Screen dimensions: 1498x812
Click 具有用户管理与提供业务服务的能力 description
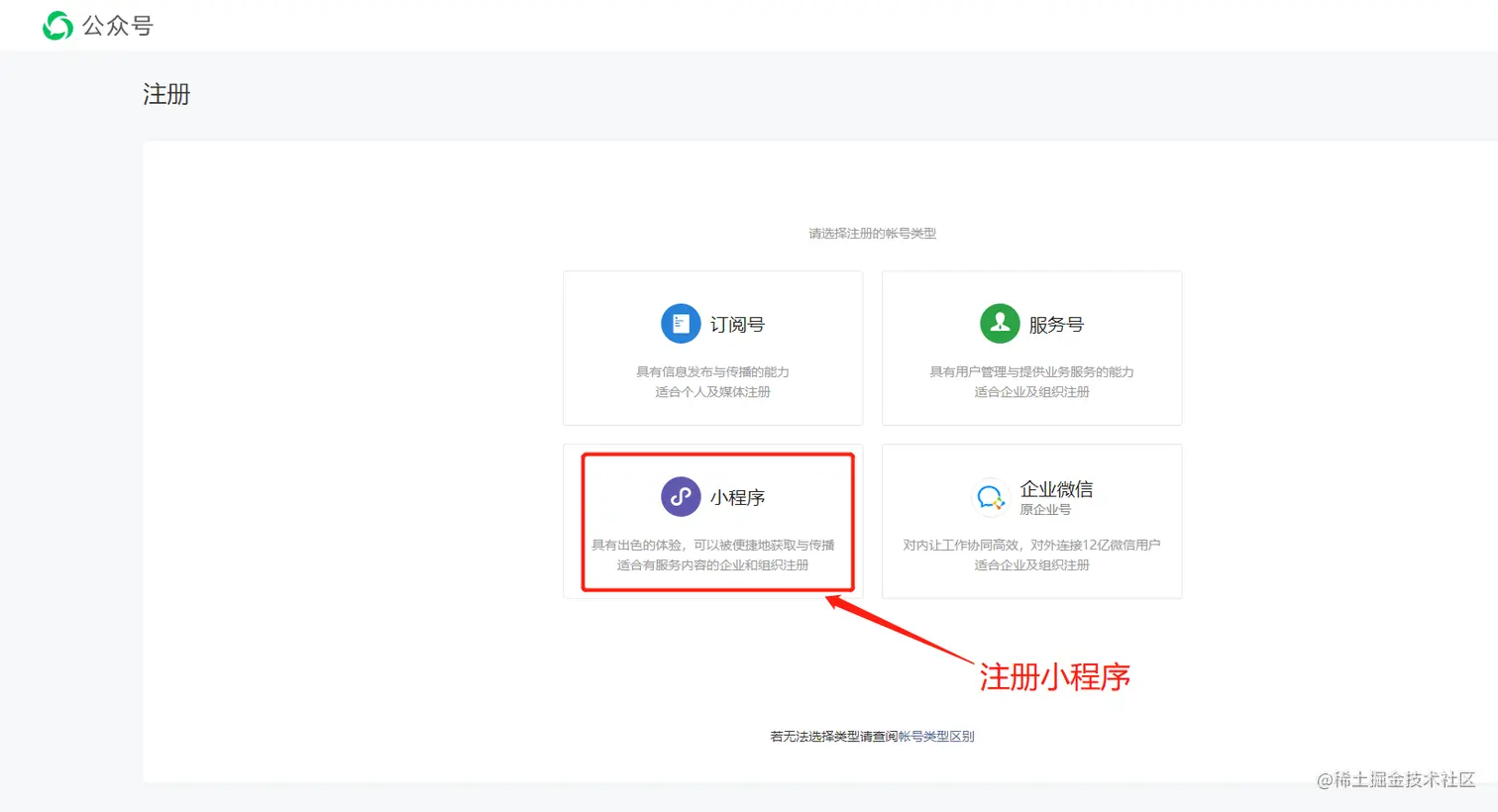point(1031,372)
